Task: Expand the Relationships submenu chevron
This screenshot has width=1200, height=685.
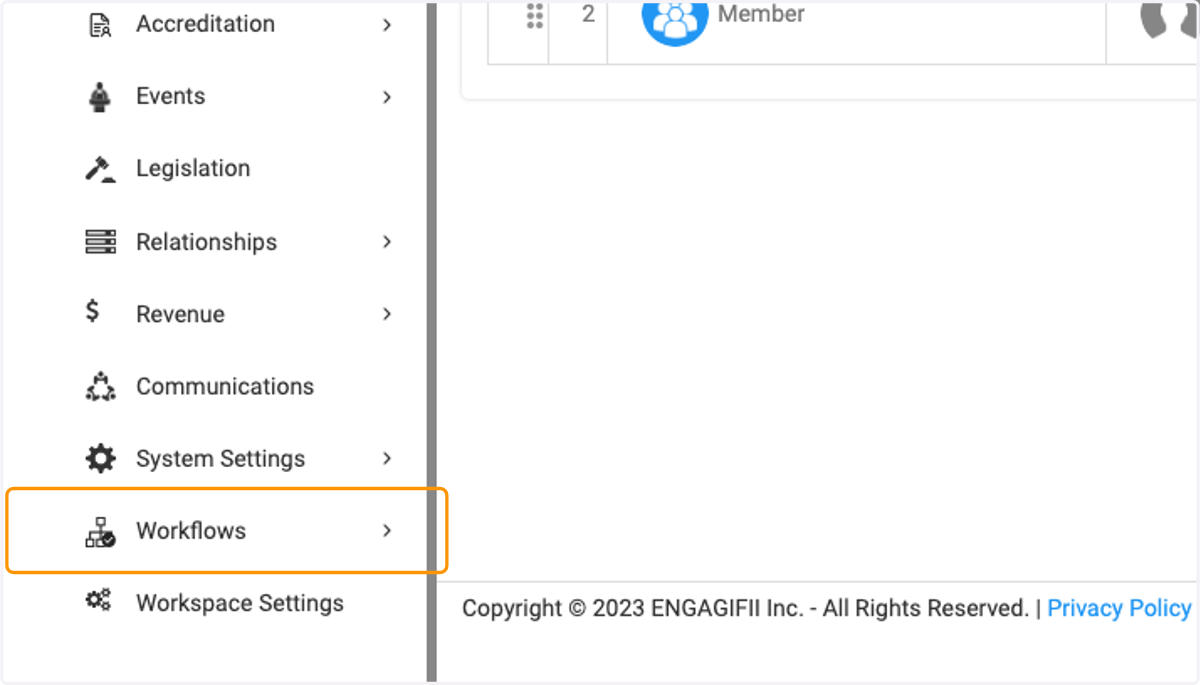Action: pos(387,242)
